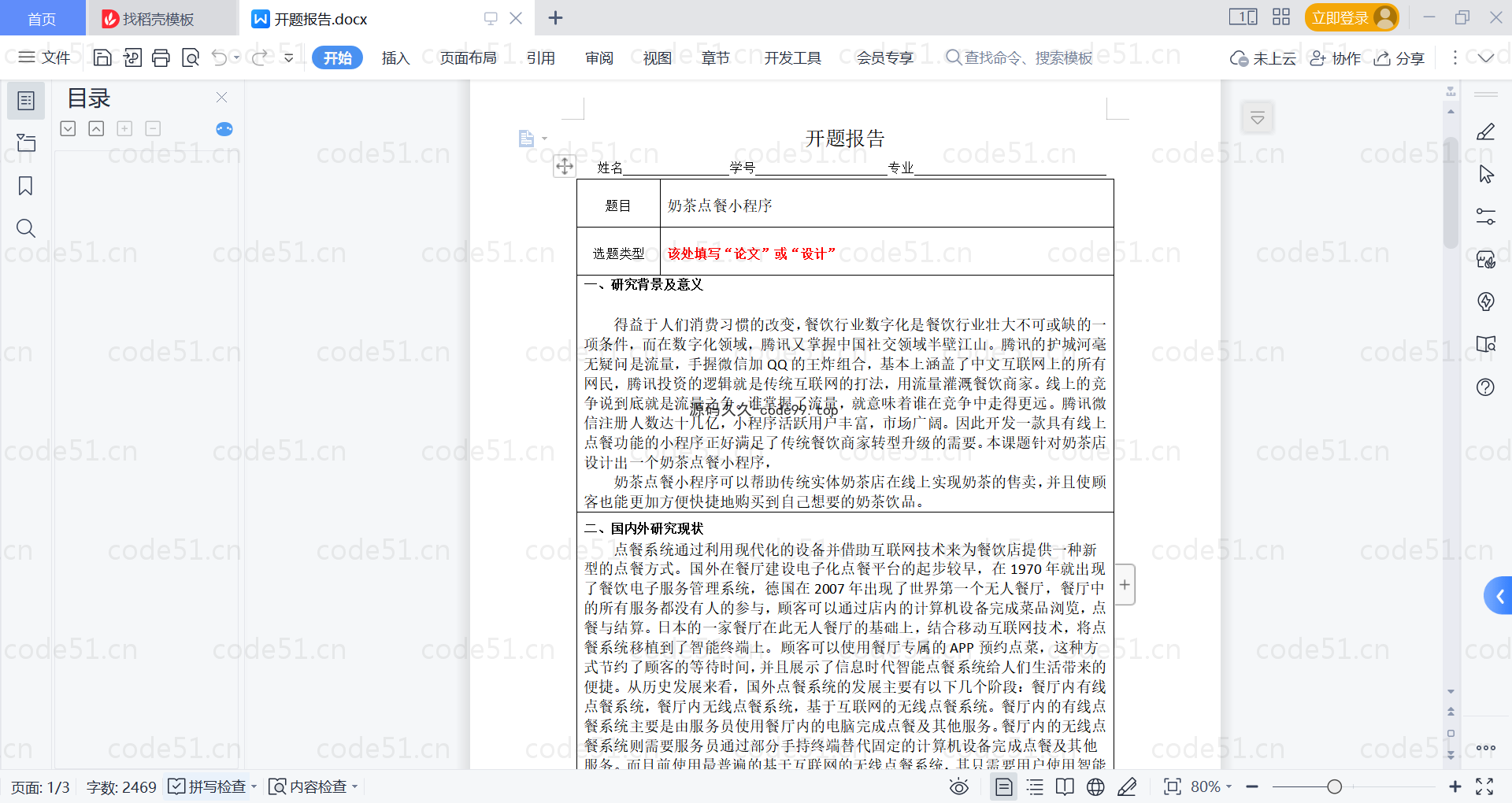Expand undo history dropdown arrow
The width and height of the screenshot is (1512, 803).
(236, 57)
